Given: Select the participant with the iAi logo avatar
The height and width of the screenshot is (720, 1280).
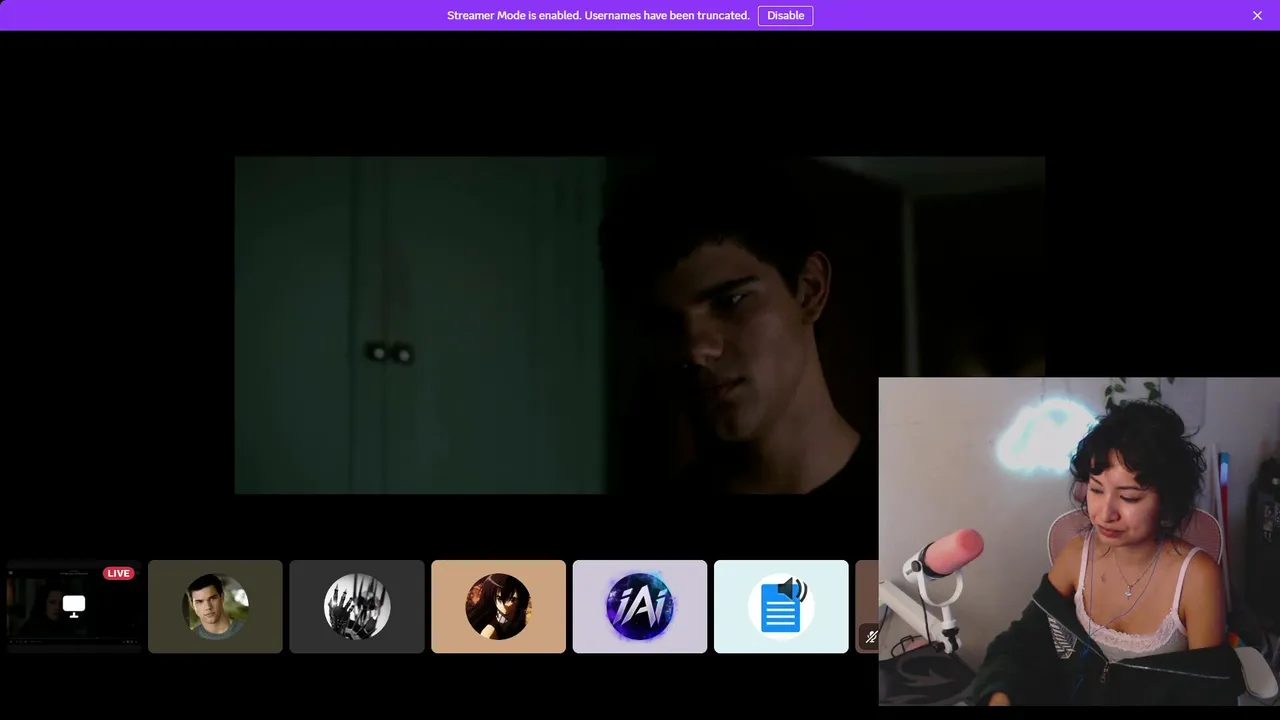Looking at the screenshot, I should [640, 606].
